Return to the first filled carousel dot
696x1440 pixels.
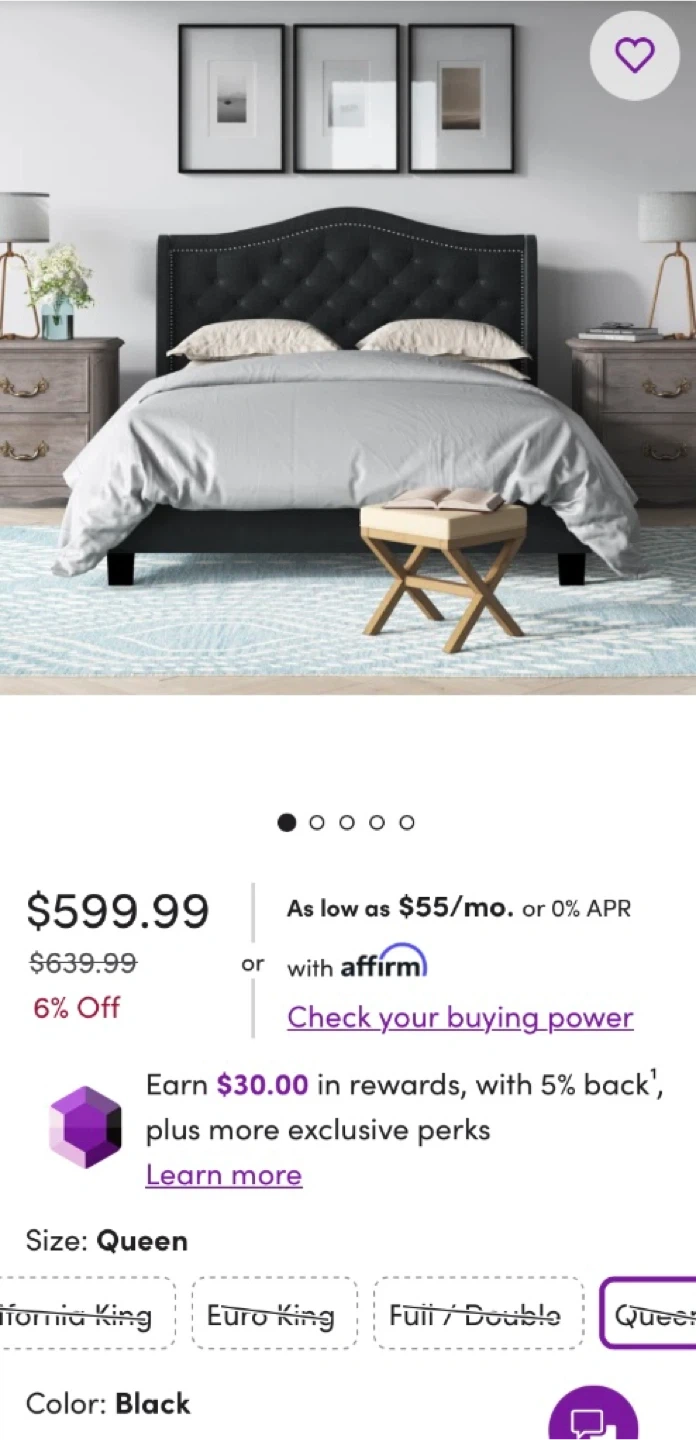(287, 822)
